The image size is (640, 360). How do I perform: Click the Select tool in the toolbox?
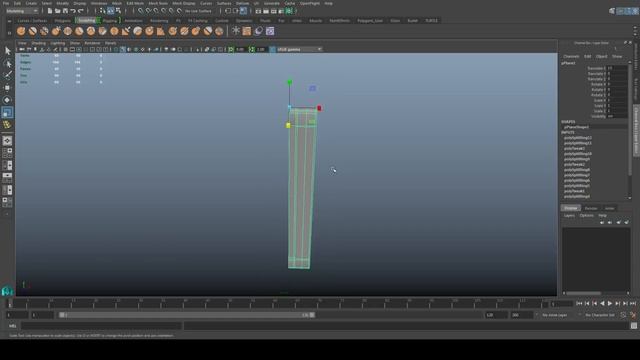(x=7, y=51)
